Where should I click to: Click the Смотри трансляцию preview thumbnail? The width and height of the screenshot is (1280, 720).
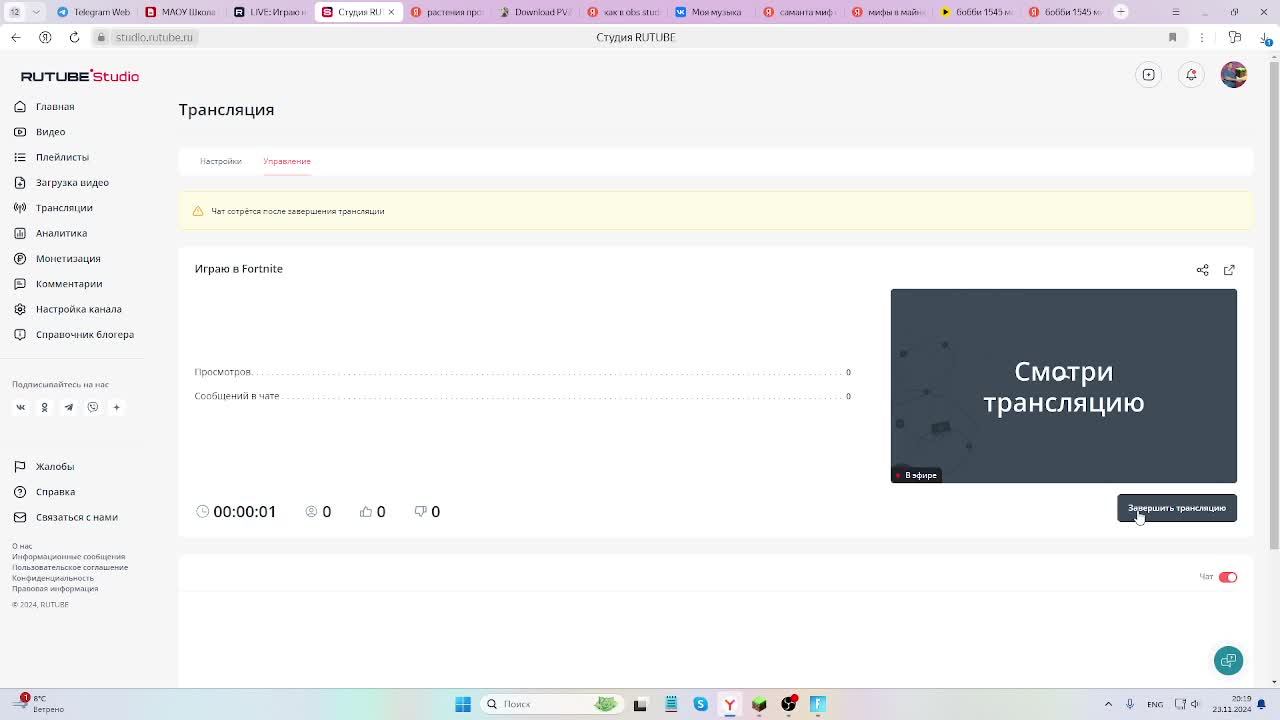click(x=1064, y=386)
